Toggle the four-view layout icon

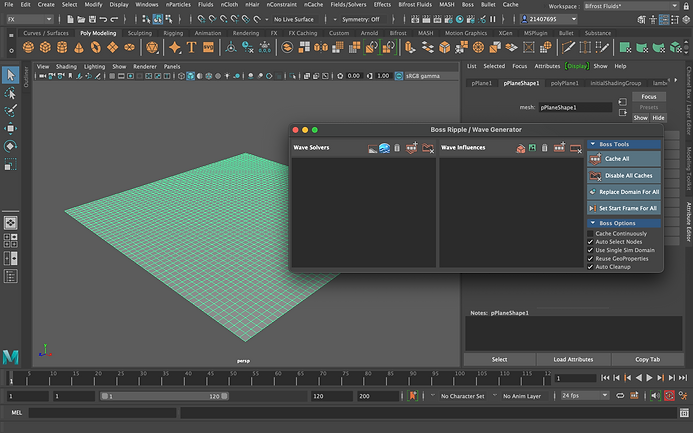click(x=10, y=240)
